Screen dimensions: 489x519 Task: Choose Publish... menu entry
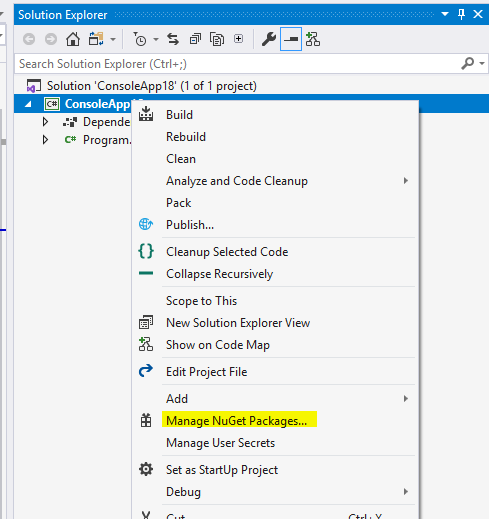(x=190, y=225)
